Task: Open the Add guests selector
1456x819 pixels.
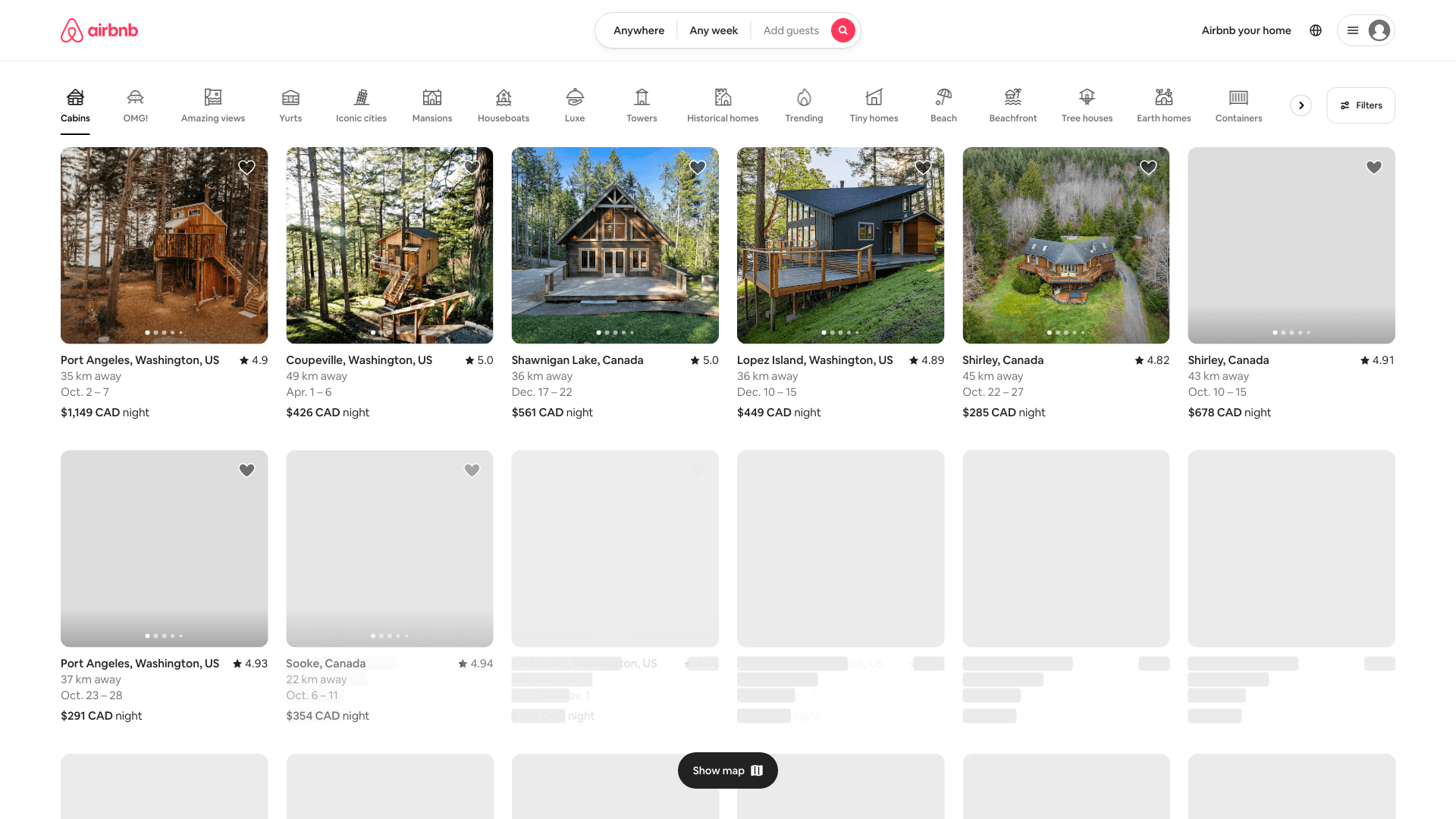Action: tap(791, 30)
